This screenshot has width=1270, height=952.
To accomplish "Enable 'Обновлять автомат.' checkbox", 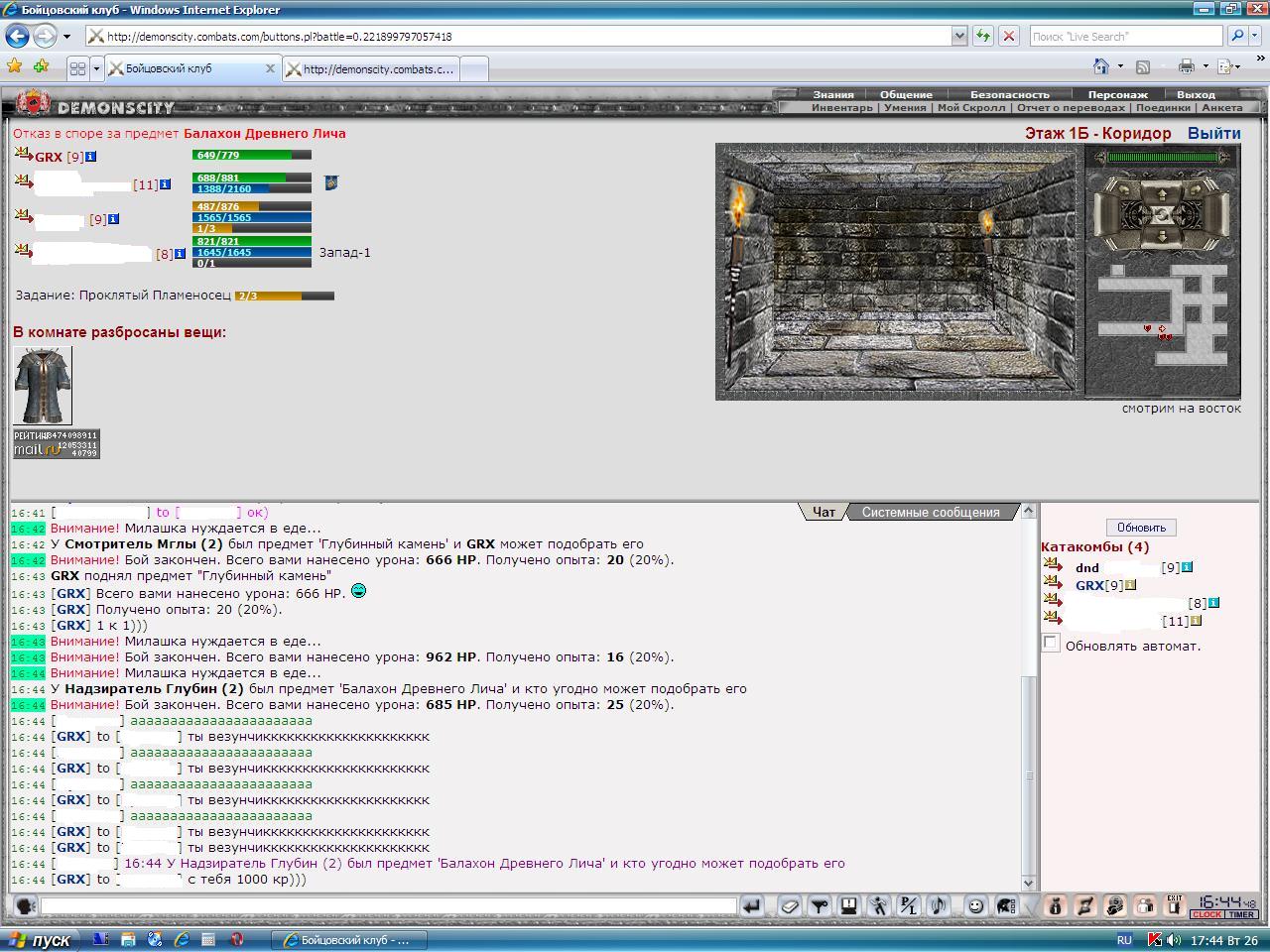I will point(1051,643).
